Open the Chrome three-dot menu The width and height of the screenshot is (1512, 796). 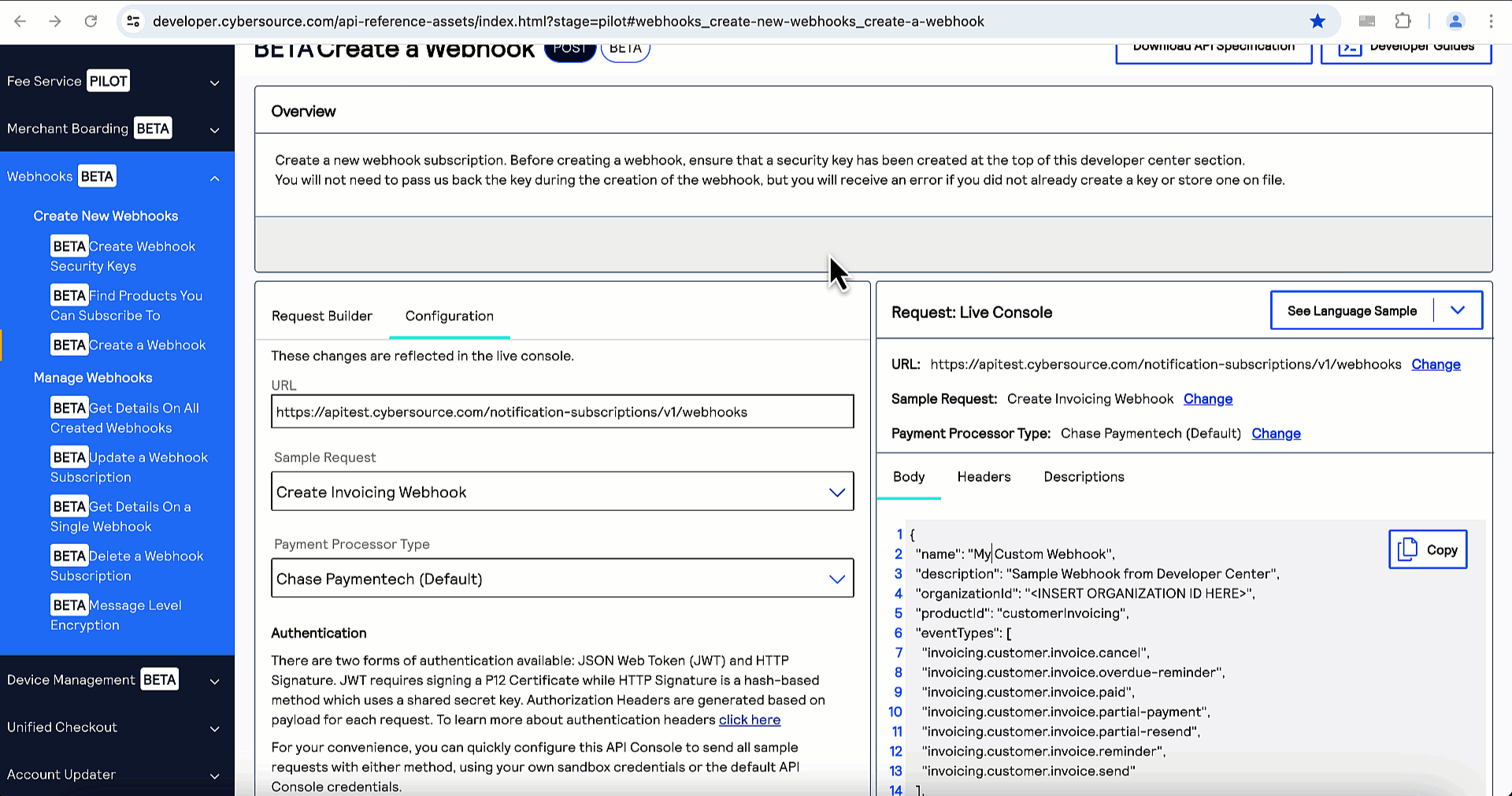point(1491,21)
